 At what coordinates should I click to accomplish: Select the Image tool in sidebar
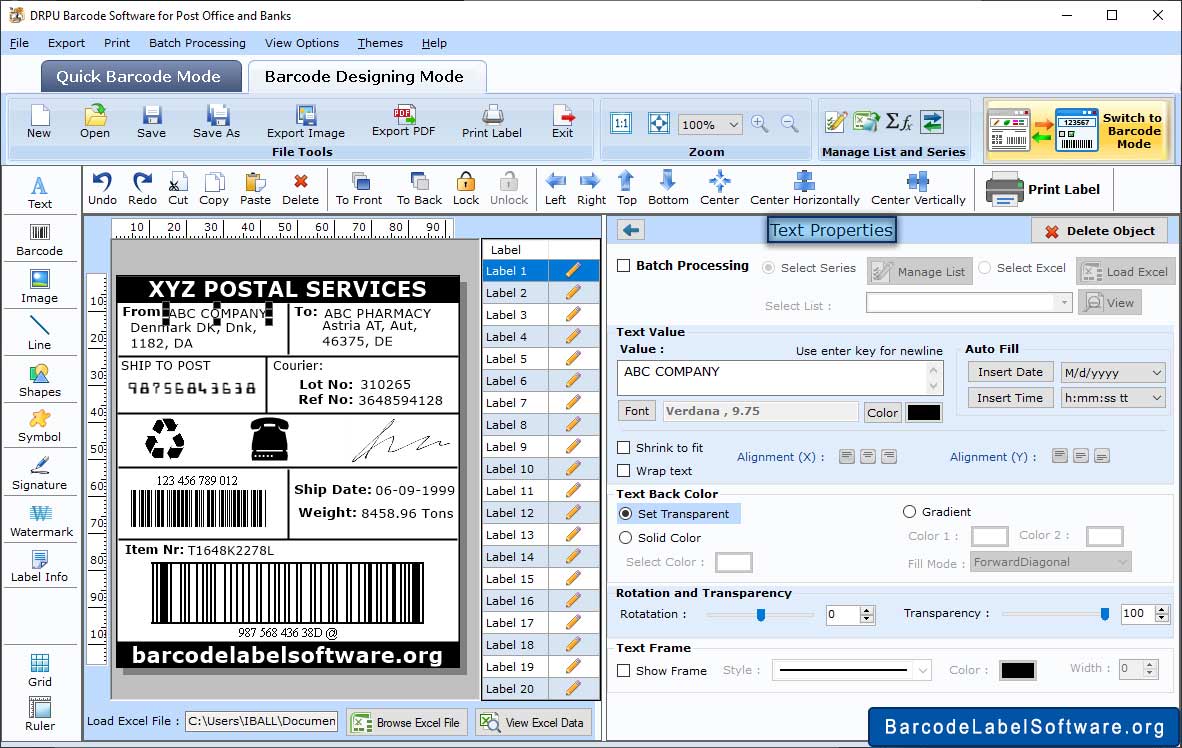pyautogui.click(x=39, y=287)
